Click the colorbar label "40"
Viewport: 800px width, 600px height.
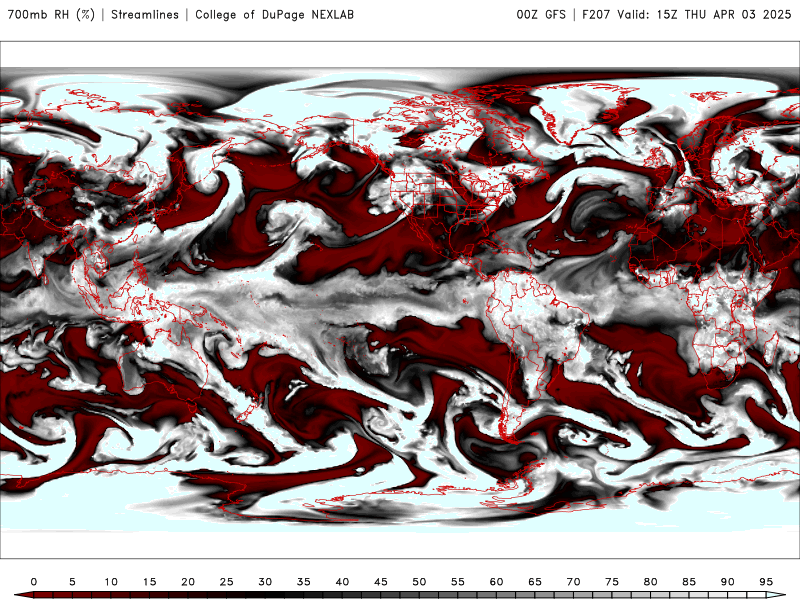(x=342, y=582)
